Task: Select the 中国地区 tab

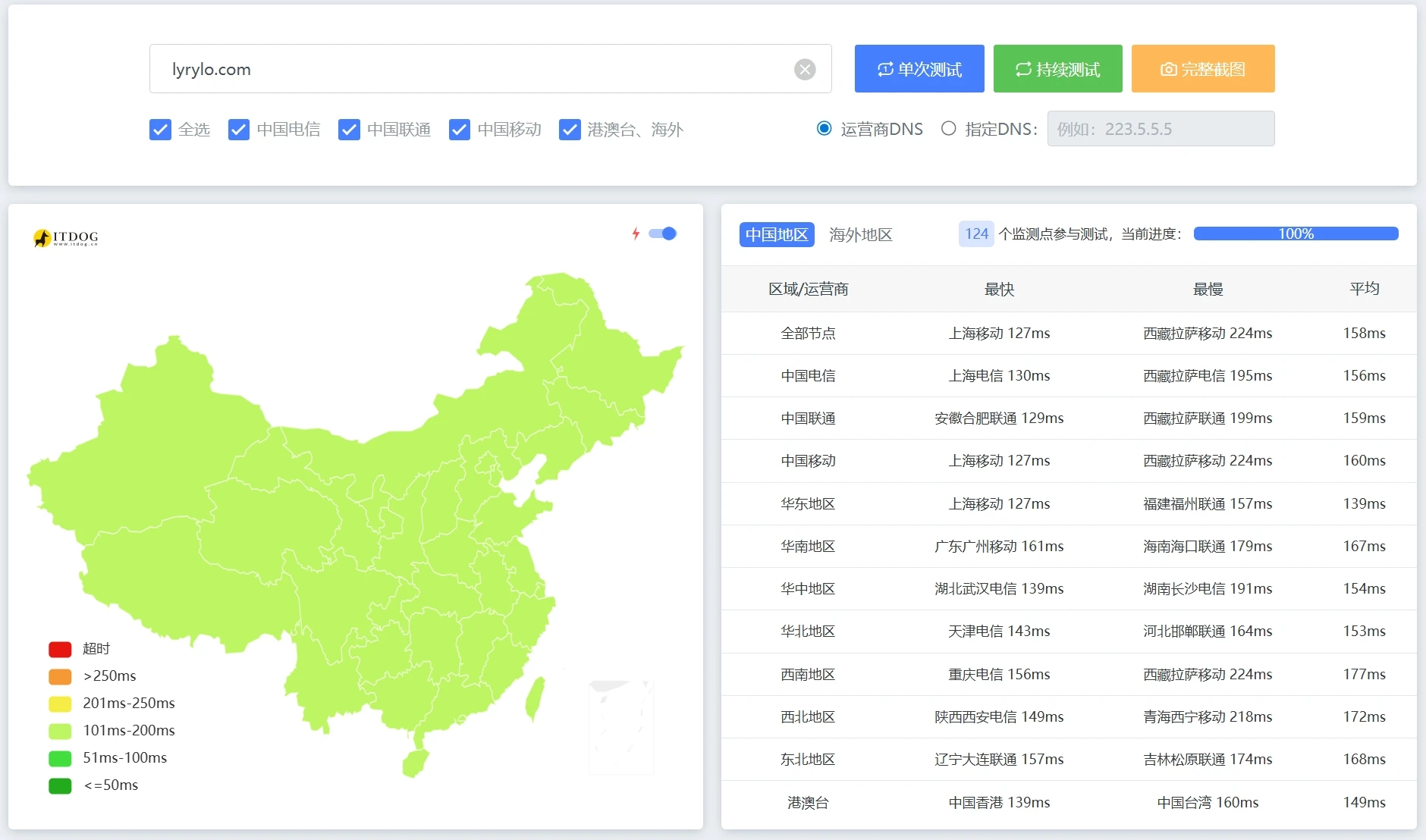Action: click(777, 235)
